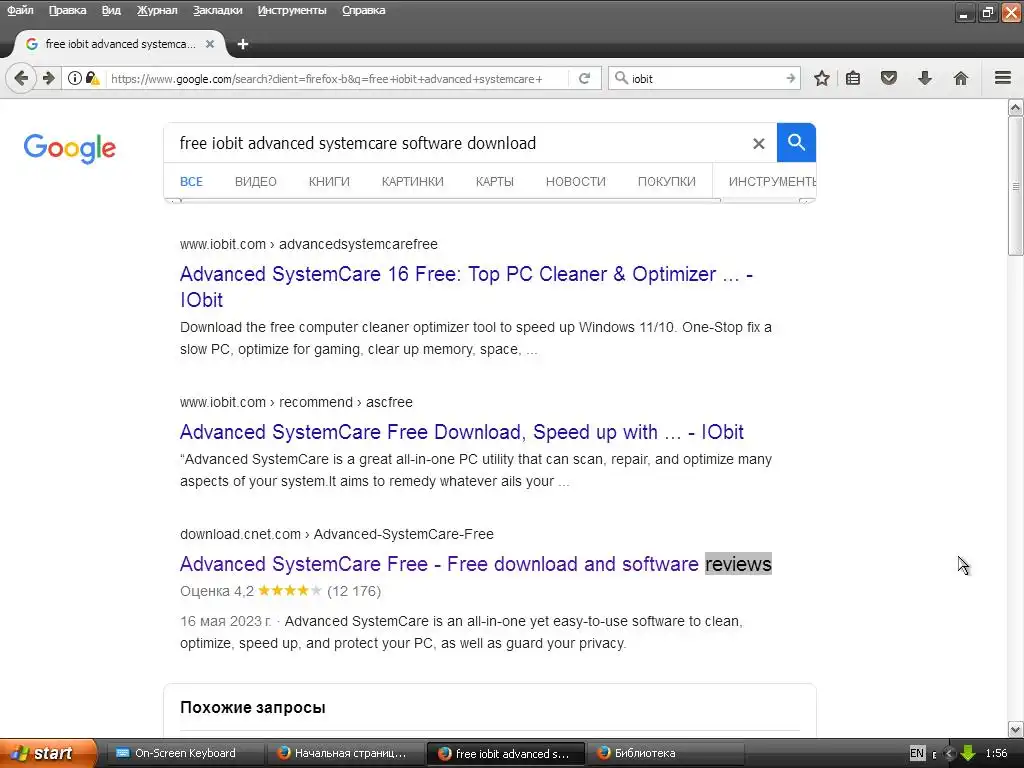Reload the page with the refresh icon
The height and width of the screenshot is (768, 1024).
click(584, 78)
